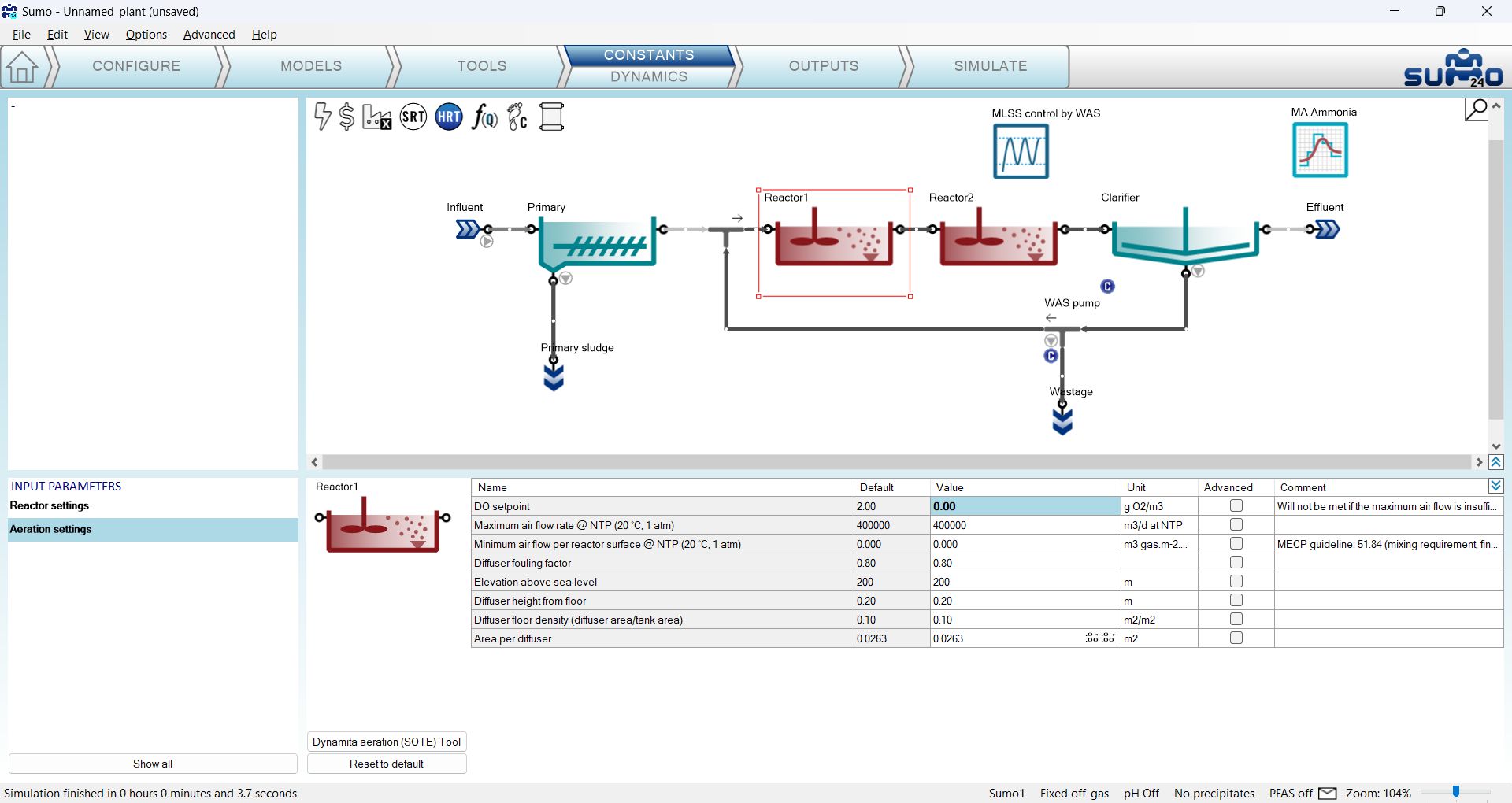
Task: Click the blue C controller badge below Clarifier
Action: point(1107,287)
